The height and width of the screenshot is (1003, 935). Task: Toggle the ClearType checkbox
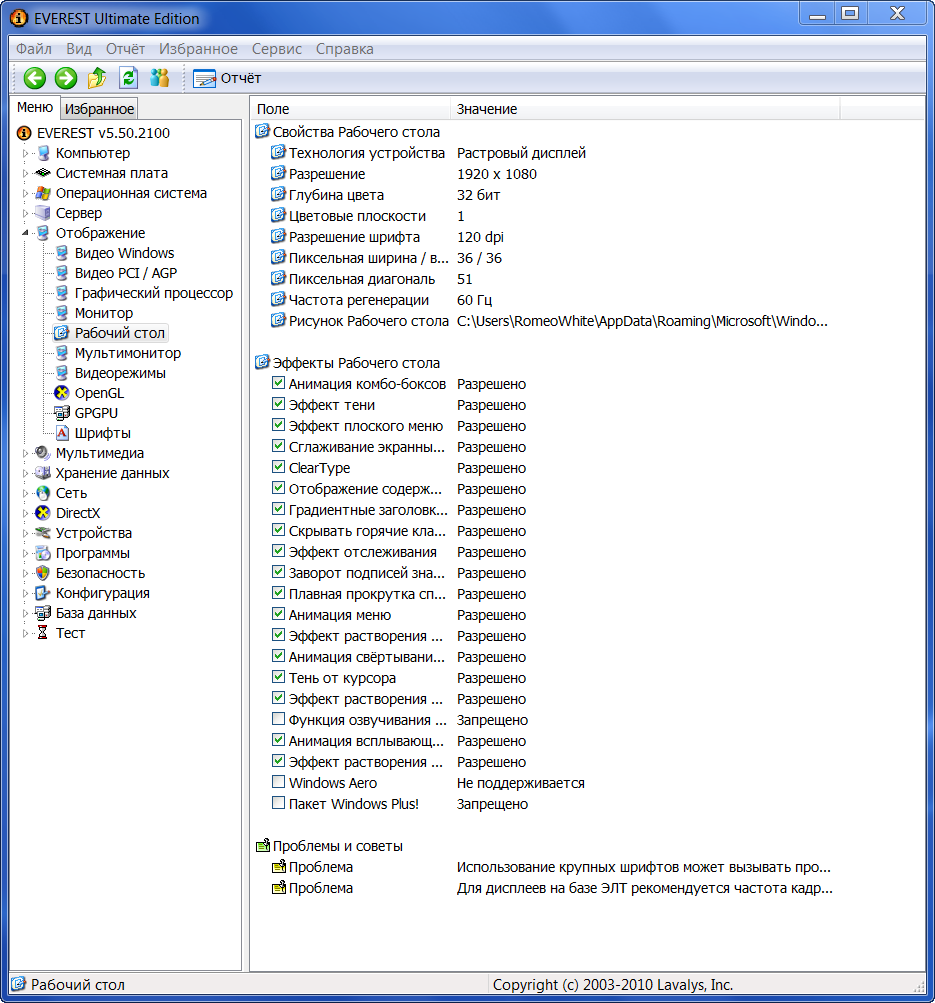[x=278, y=467]
